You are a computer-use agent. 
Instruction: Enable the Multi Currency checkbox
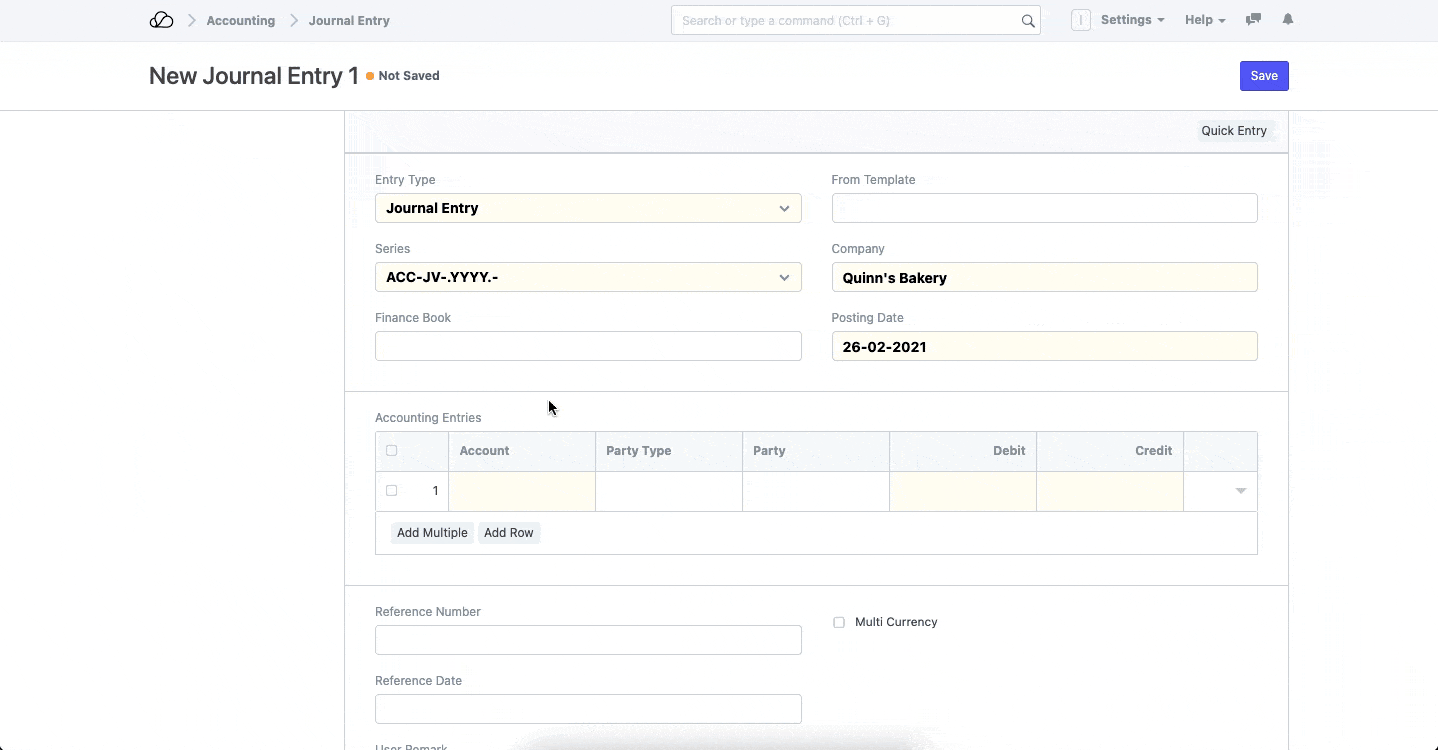pos(839,622)
